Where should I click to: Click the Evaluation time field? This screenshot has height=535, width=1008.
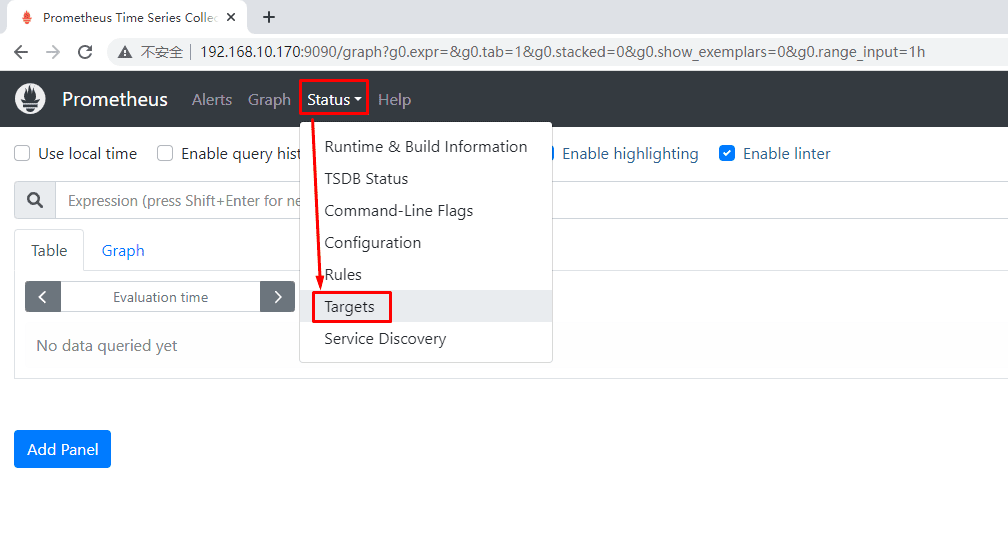[x=161, y=297]
